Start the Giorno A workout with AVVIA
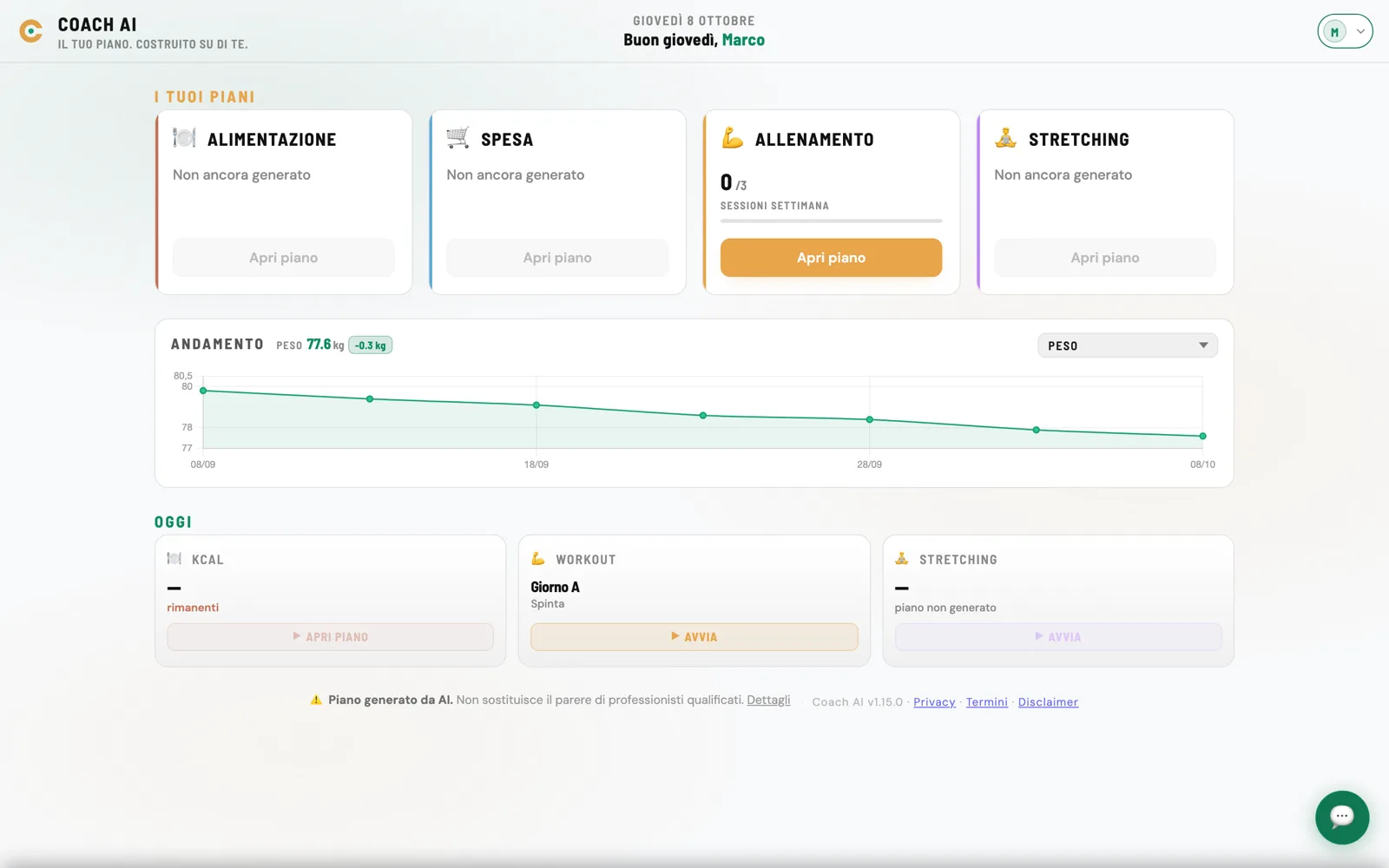The width and height of the screenshot is (1389, 868). (694, 637)
